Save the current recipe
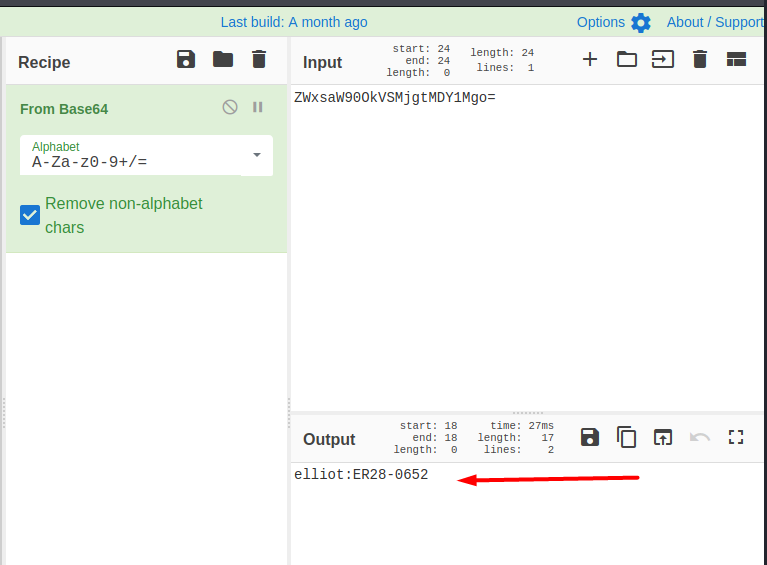 coord(186,59)
